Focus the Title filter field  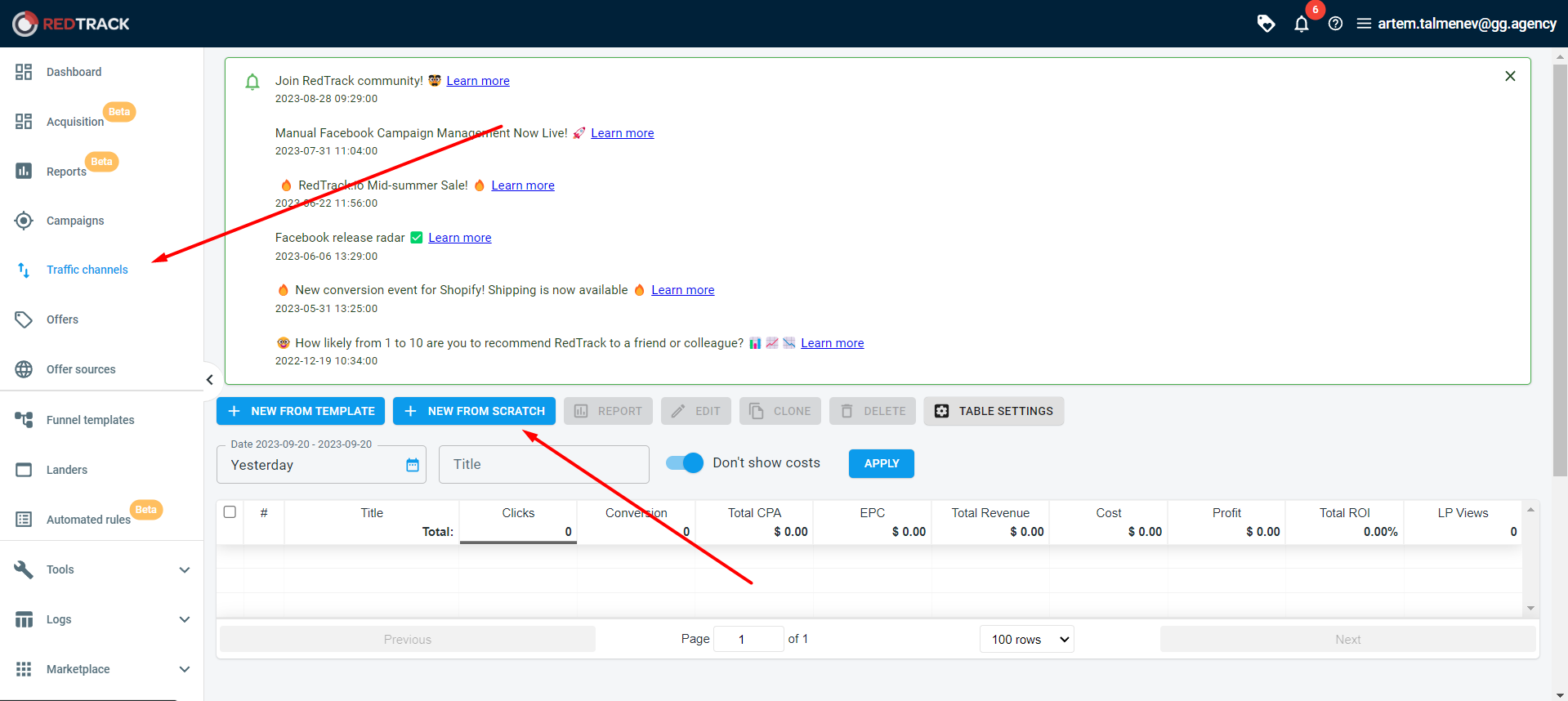pyautogui.click(x=544, y=464)
